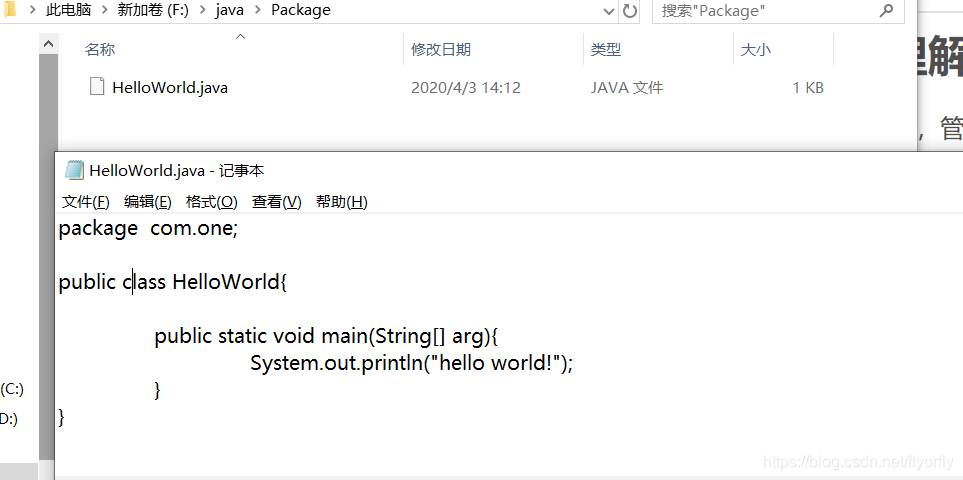Click the search magnifier icon in Explorer

[886, 10]
